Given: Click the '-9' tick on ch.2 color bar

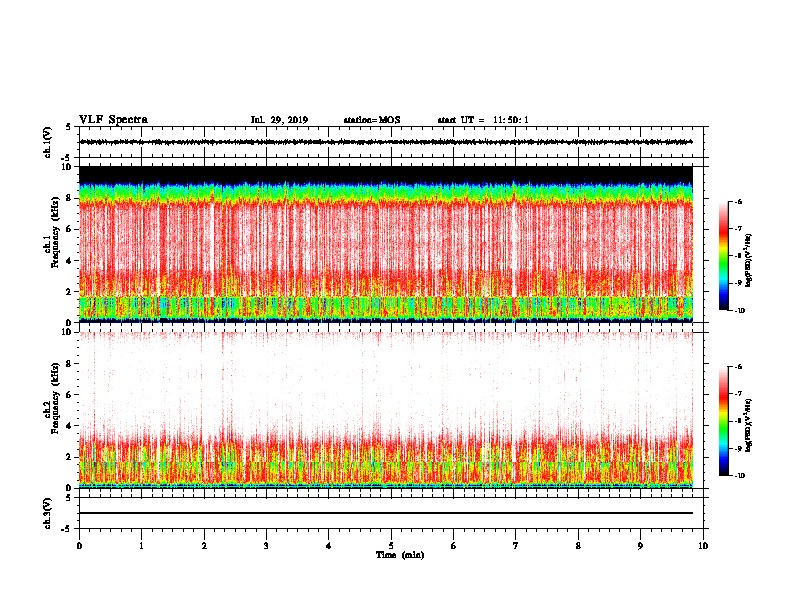Looking at the screenshot, I should click(738, 448).
